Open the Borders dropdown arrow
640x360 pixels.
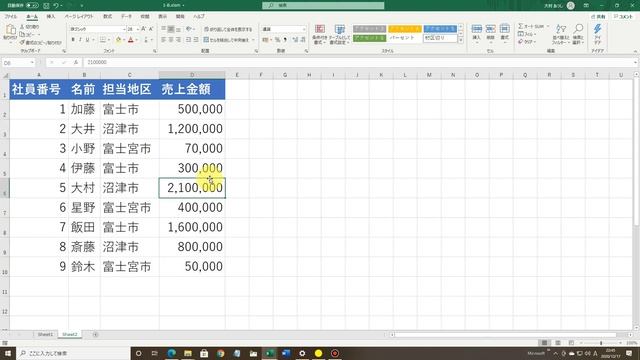click(x=109, y=40)
